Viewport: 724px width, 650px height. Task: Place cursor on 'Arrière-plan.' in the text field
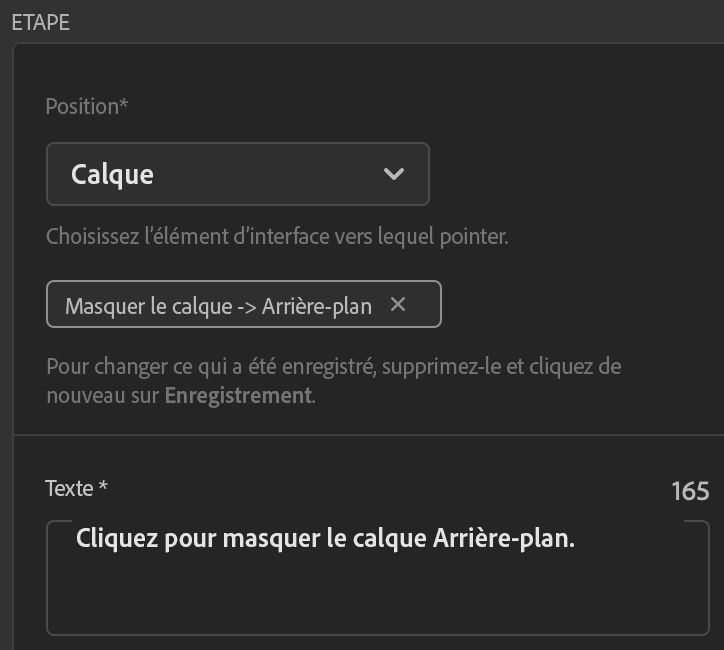click(x=504, y=539)
